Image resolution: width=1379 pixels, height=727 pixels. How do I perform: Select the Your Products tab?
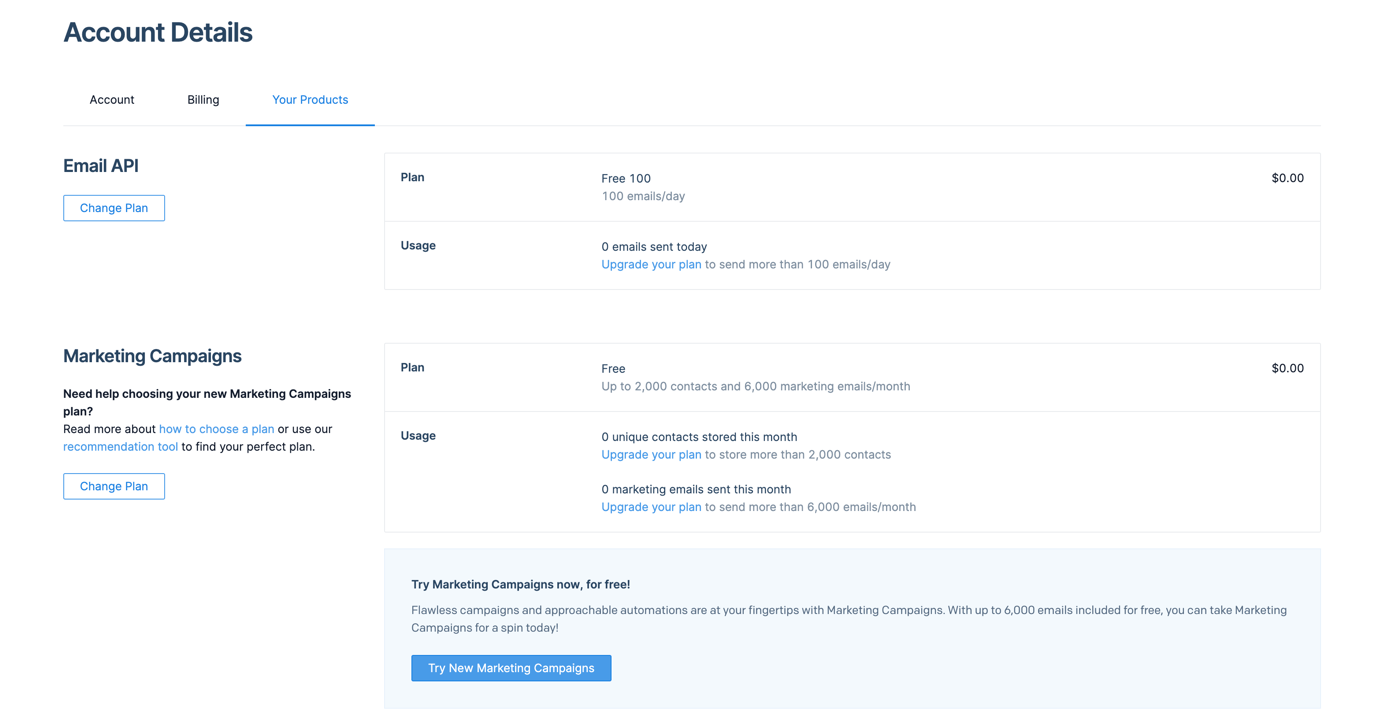(x=310, y=100)
